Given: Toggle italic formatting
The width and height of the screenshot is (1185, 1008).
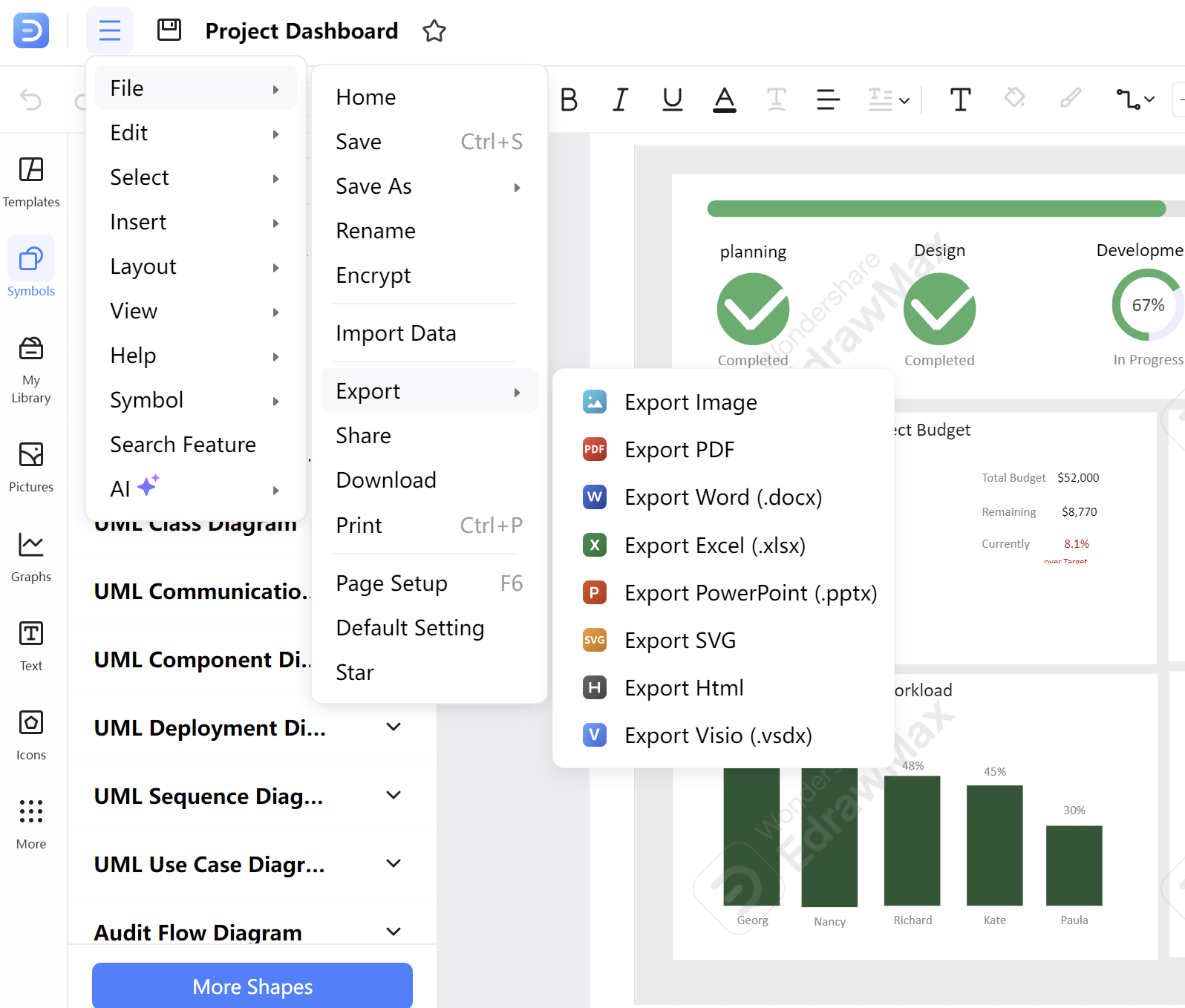Looking at the screenshot, I should coord(621,99).
